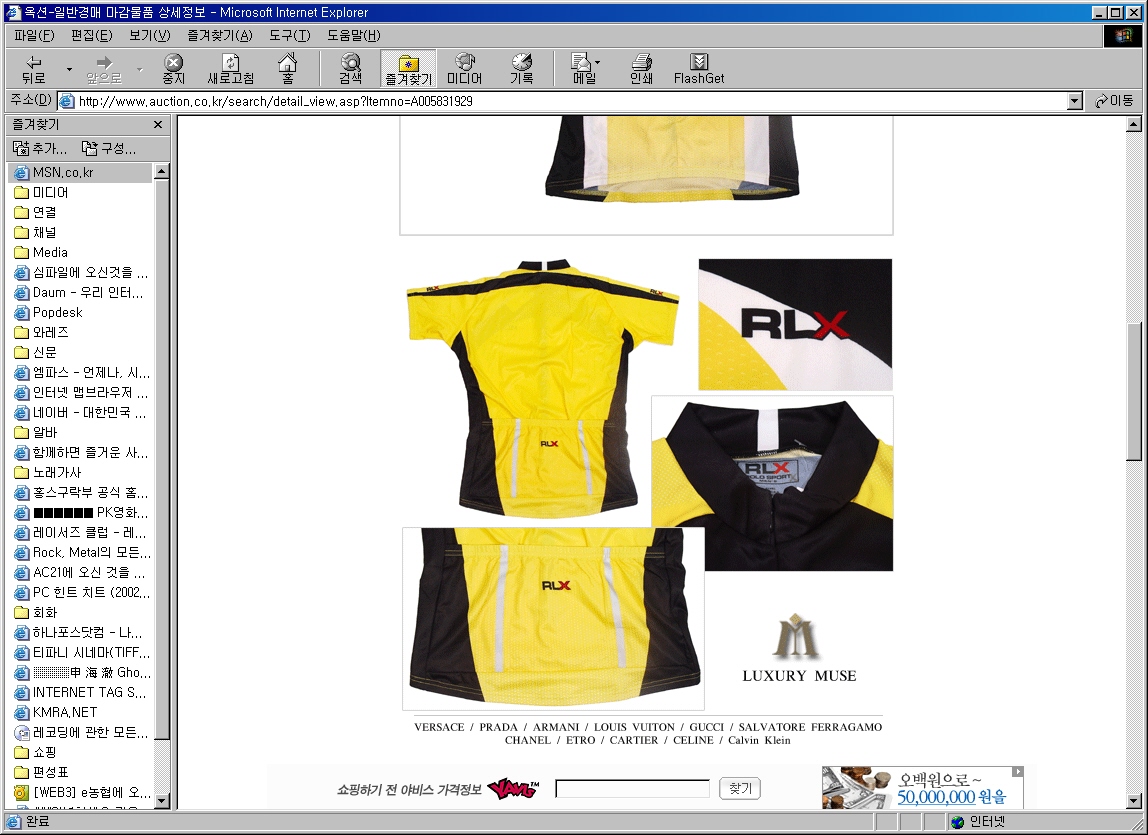Click the 찾기 price search button
This screenshot has width=1148, height=835.
pyautogui.click(x=739, y=788)
